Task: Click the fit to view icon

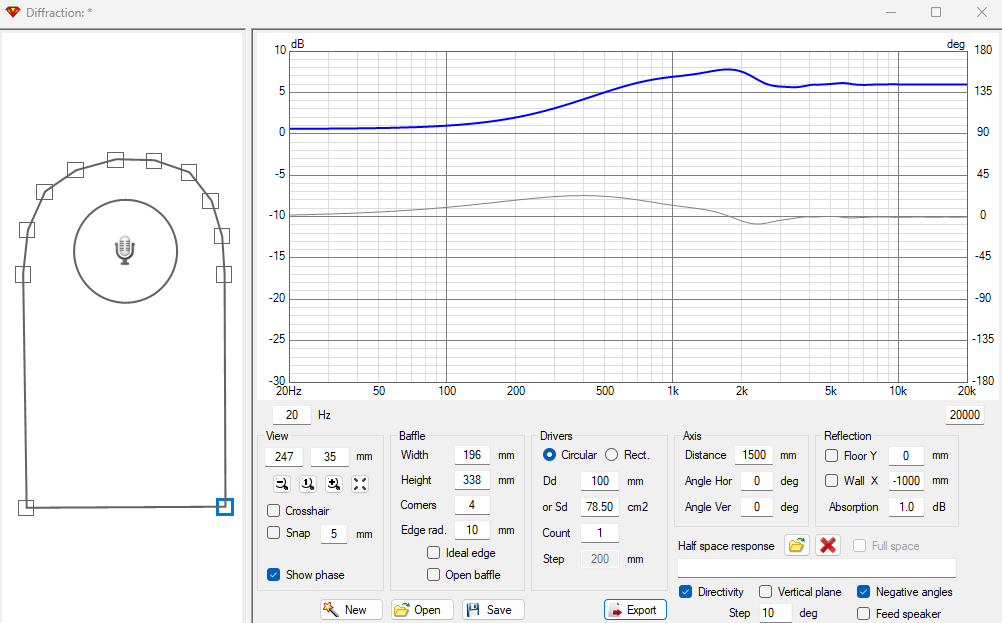Action: (x=360, y=484)
